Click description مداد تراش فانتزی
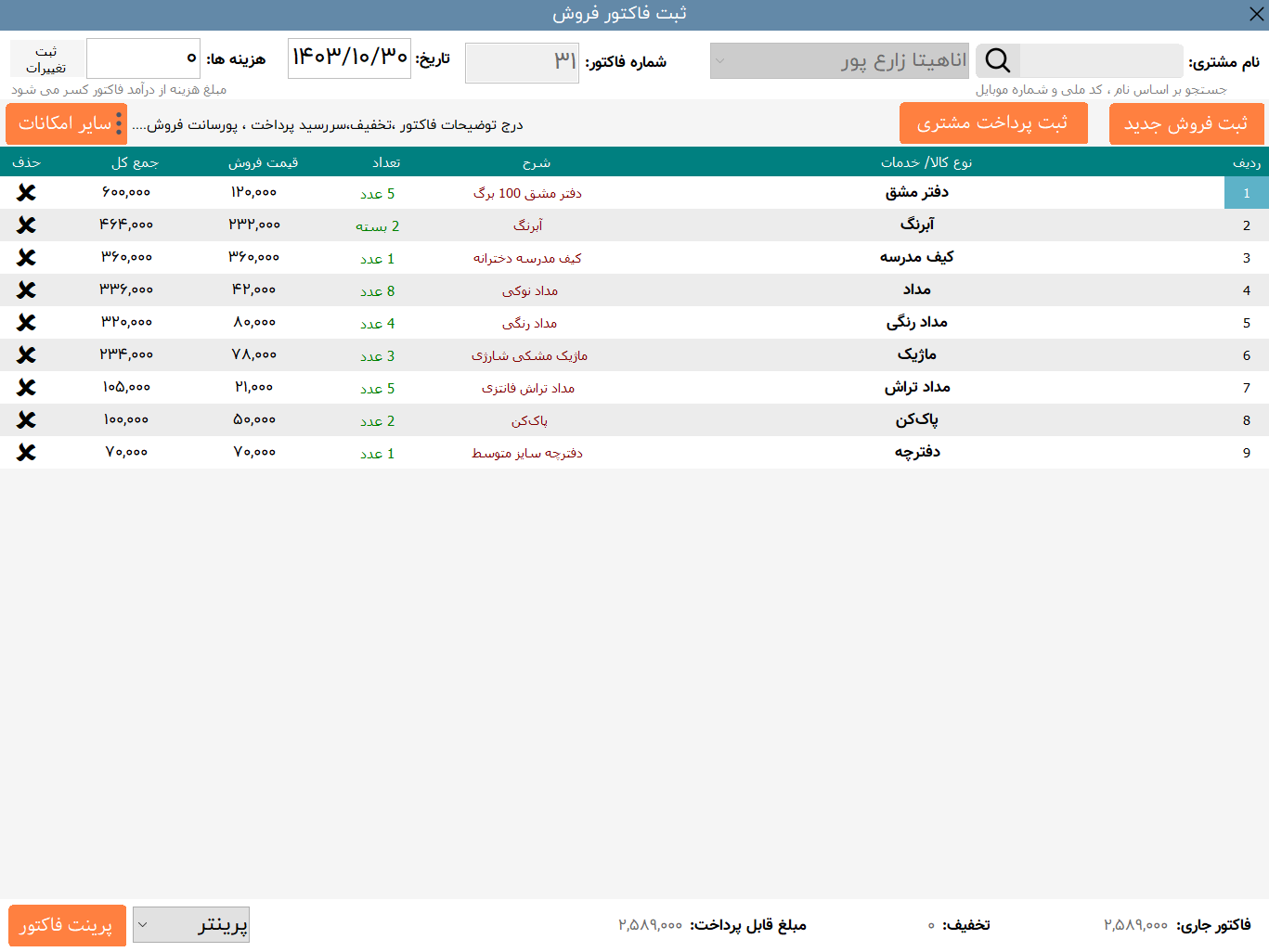 (x=528, y=388)
